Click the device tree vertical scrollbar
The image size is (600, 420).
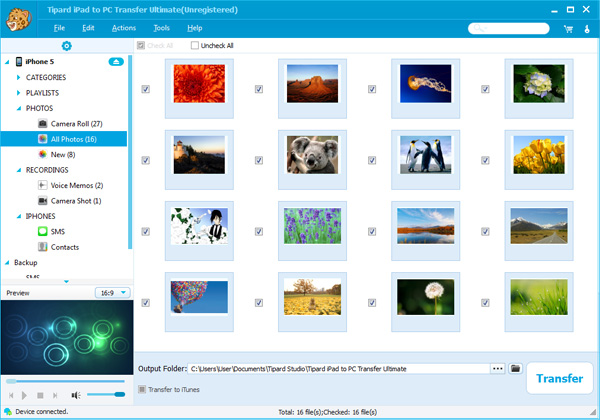pos(130,152)
